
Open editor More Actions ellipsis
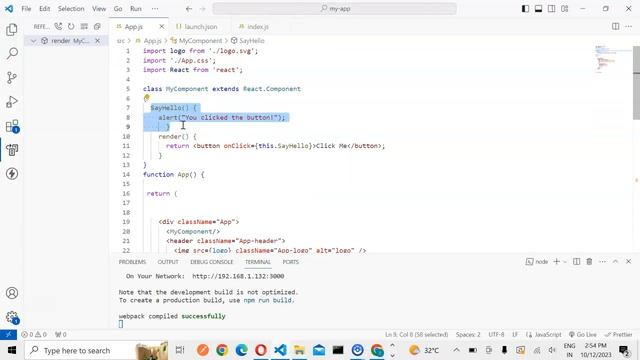coord(629,27)
